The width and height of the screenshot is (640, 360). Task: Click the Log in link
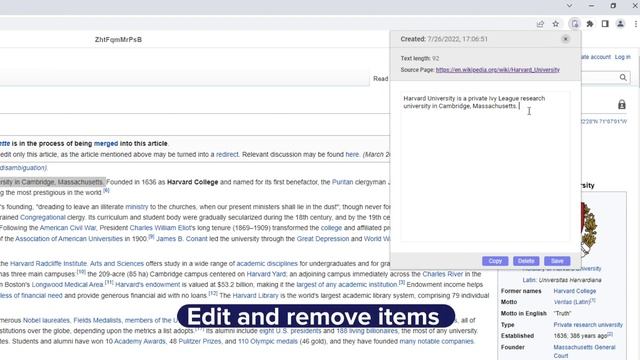623,57
